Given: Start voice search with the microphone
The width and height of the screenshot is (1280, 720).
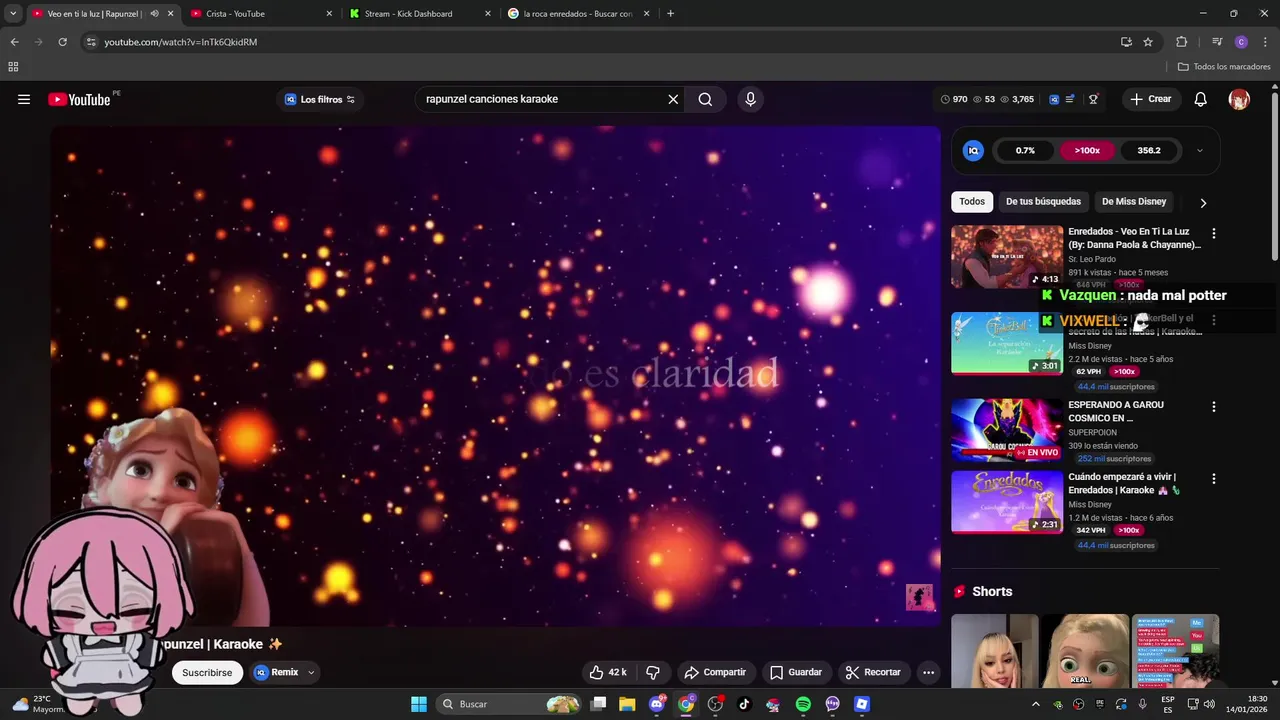Looking at the screenshot, I should (x=750, y=99).
